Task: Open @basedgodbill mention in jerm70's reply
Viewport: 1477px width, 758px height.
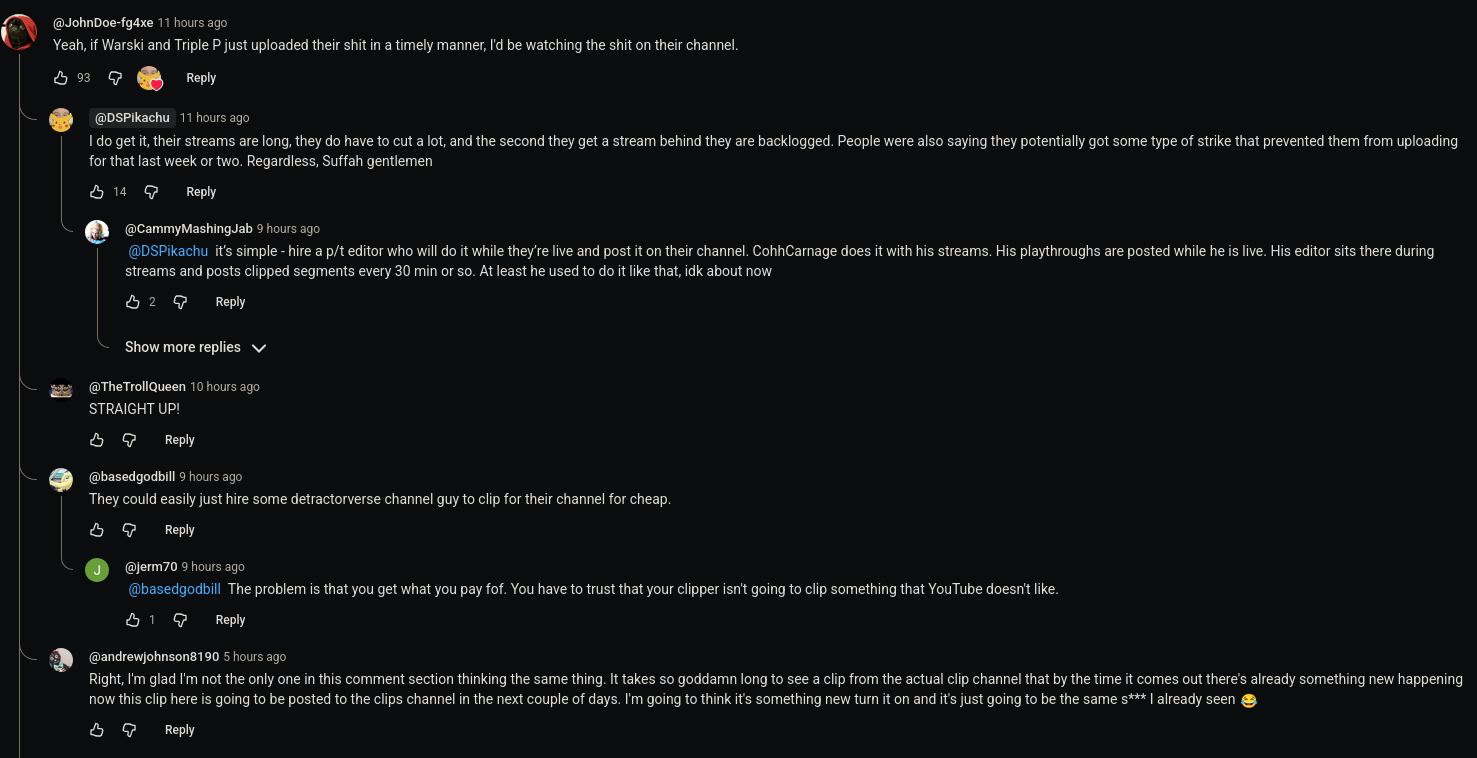Action: 175,589
